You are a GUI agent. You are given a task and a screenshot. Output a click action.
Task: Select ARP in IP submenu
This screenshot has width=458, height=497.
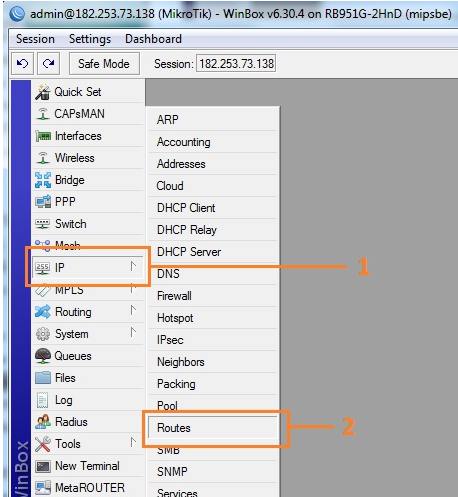click(213, 120)
